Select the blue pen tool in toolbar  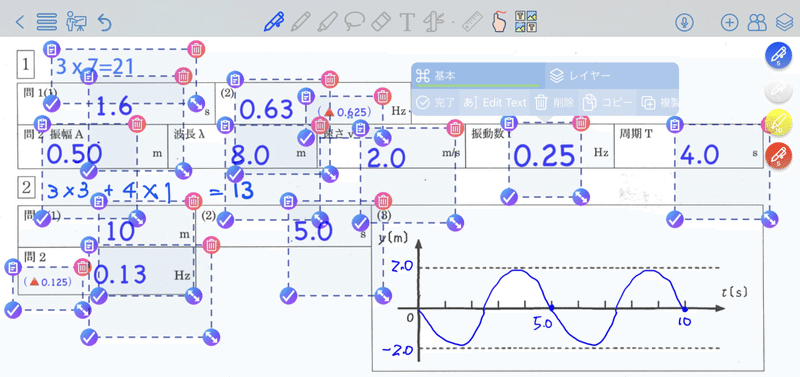(273, 22)
